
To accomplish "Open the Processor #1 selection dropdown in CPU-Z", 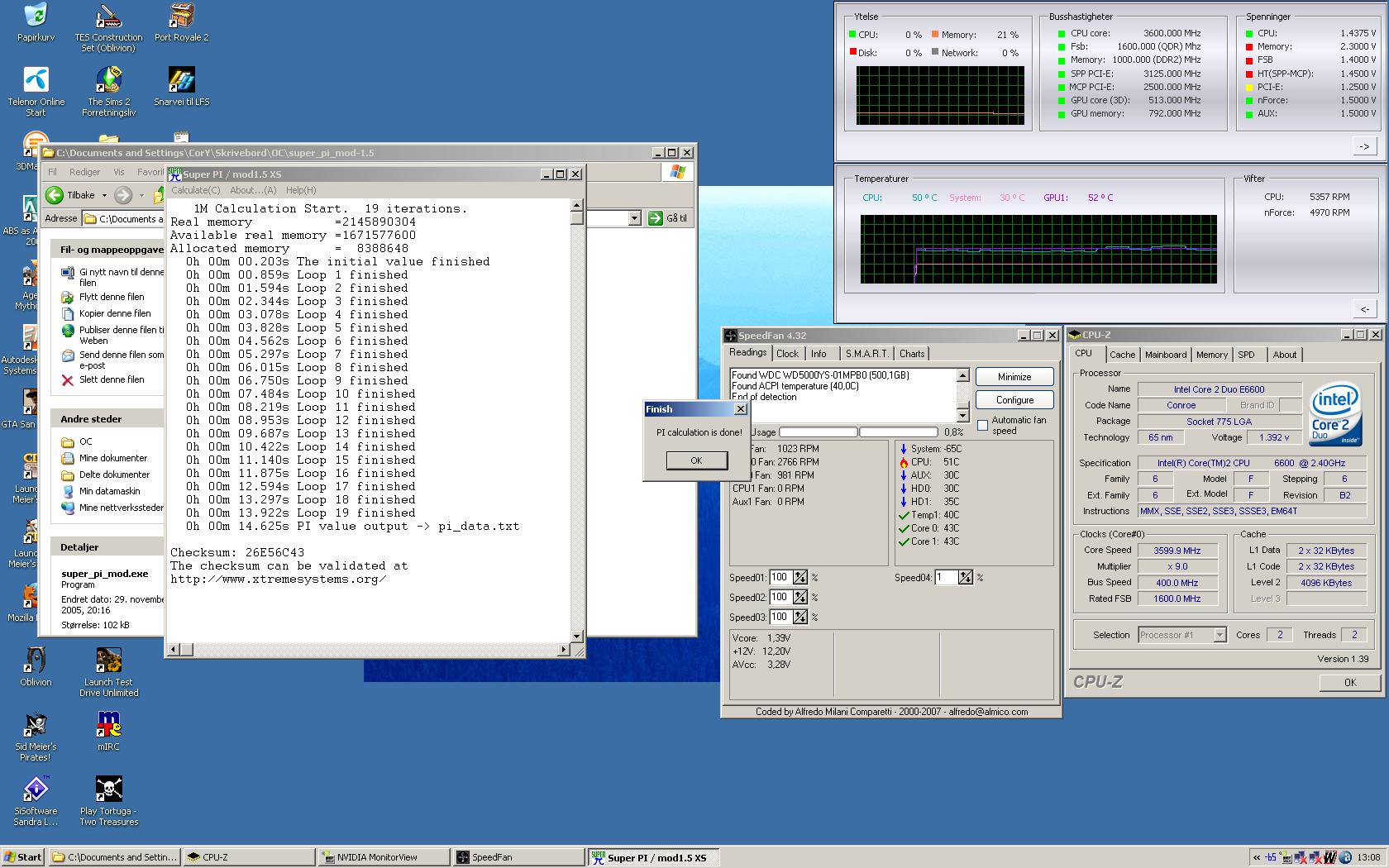I will tap(1220, 635).
